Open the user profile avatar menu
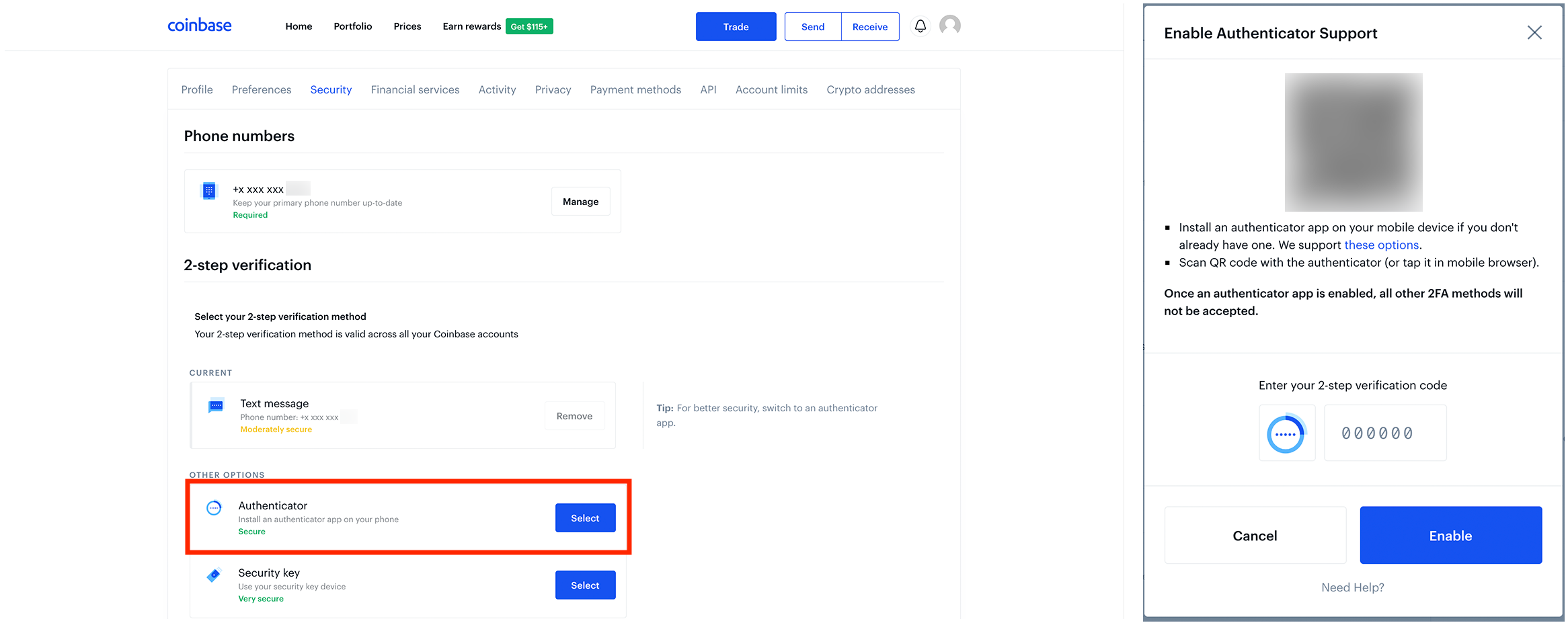 pos(949,26)
